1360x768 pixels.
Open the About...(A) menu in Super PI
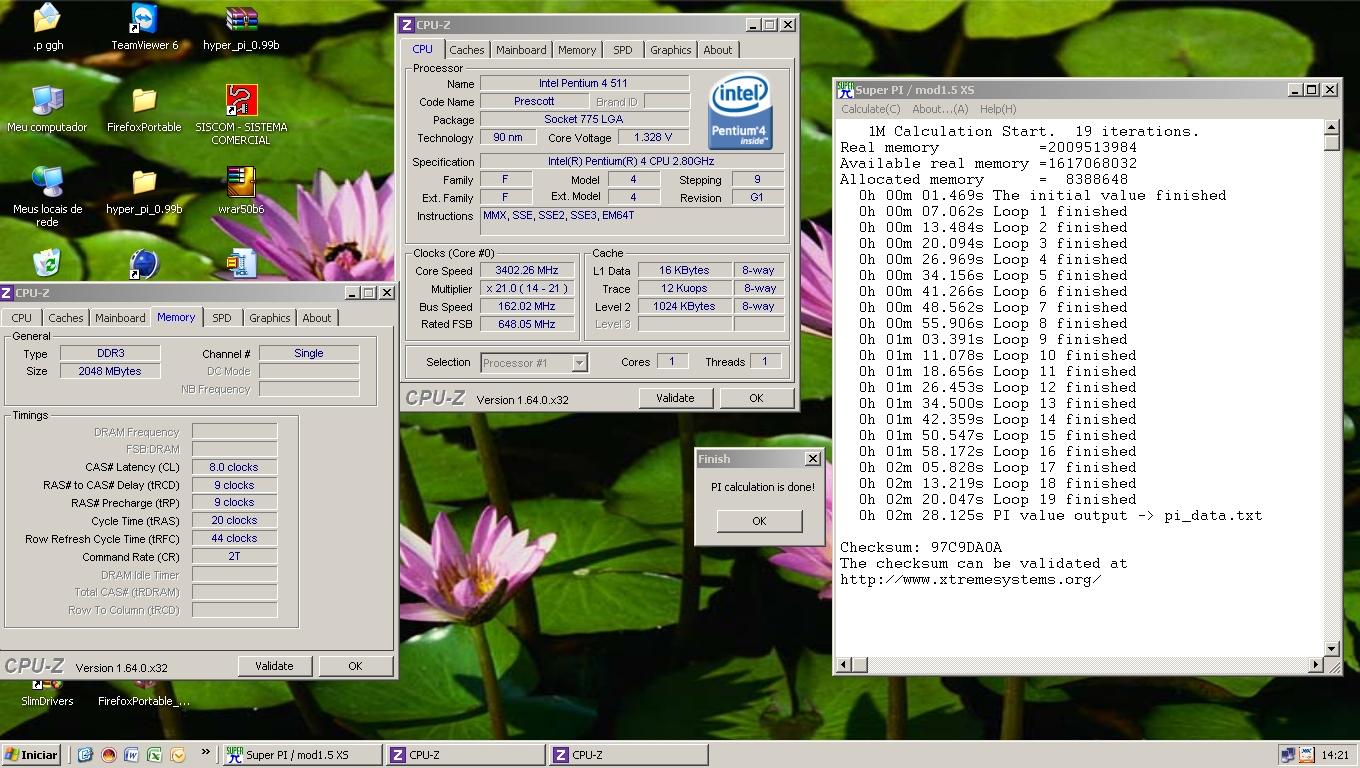click(x=940, y=109)
